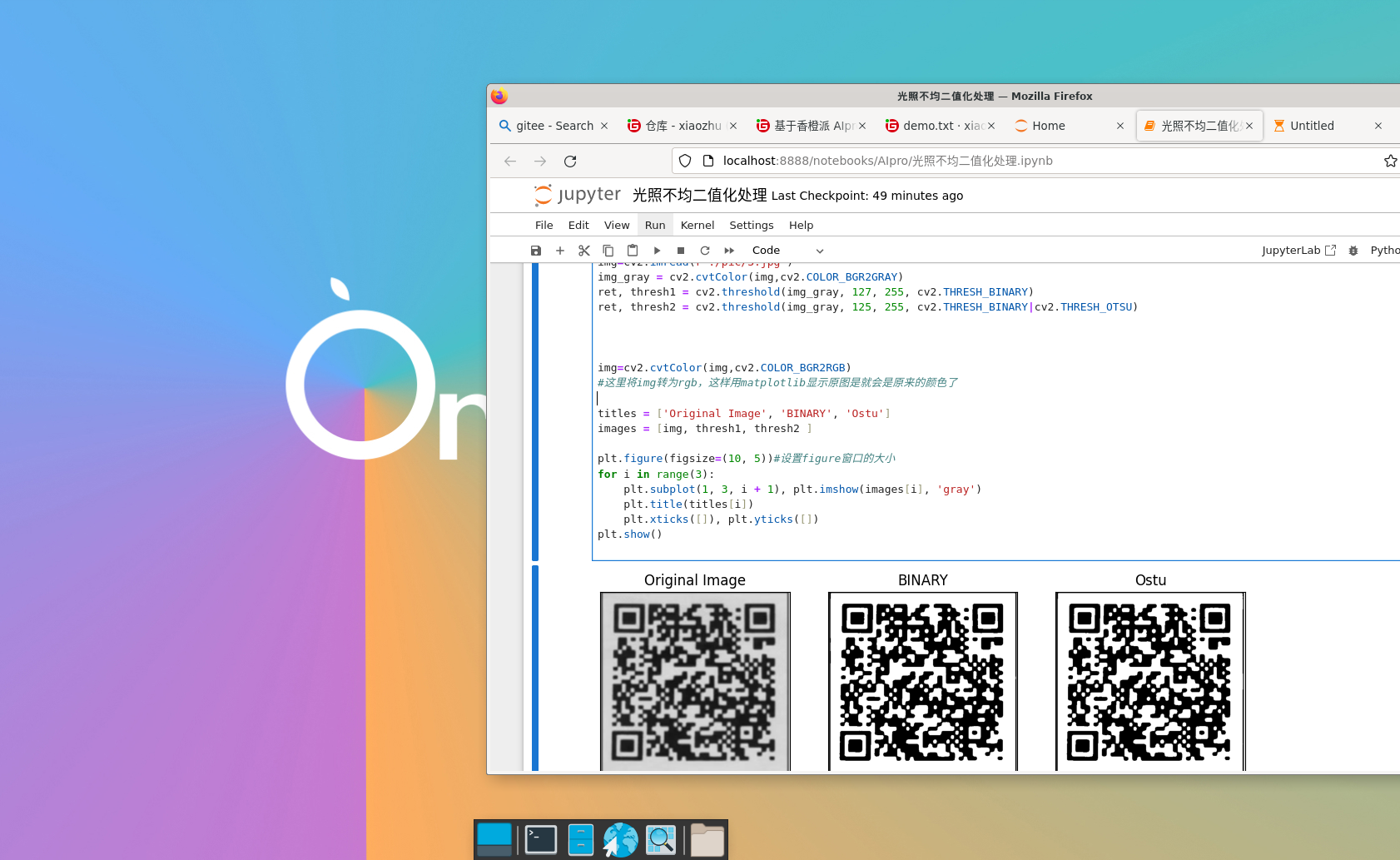1400x860 pixels.
Task: Cut the selected cell with the scissors icon
Action: point(584,251)
